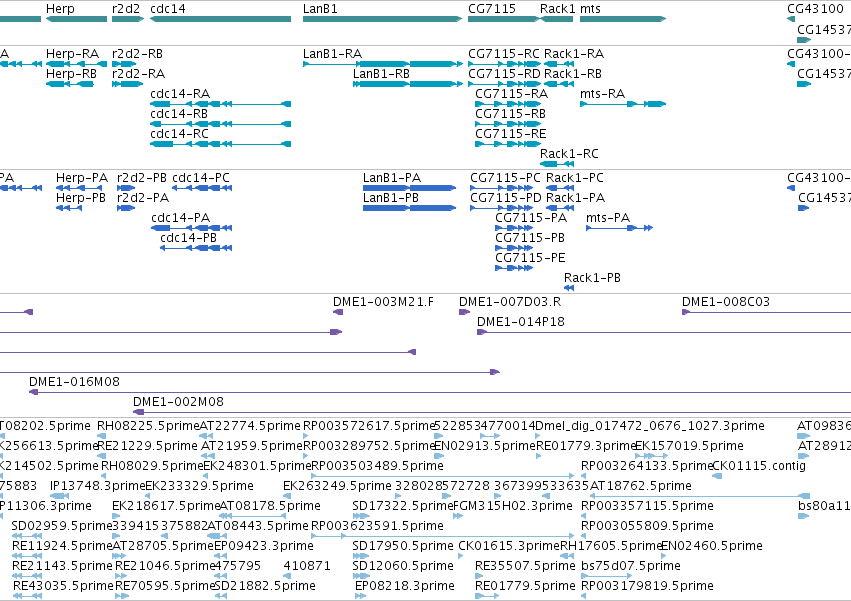The height and width of the screenshot is (601, 851).
Task: Select the LanB1 gene arrow glyph
Action: tap(382, 19)
